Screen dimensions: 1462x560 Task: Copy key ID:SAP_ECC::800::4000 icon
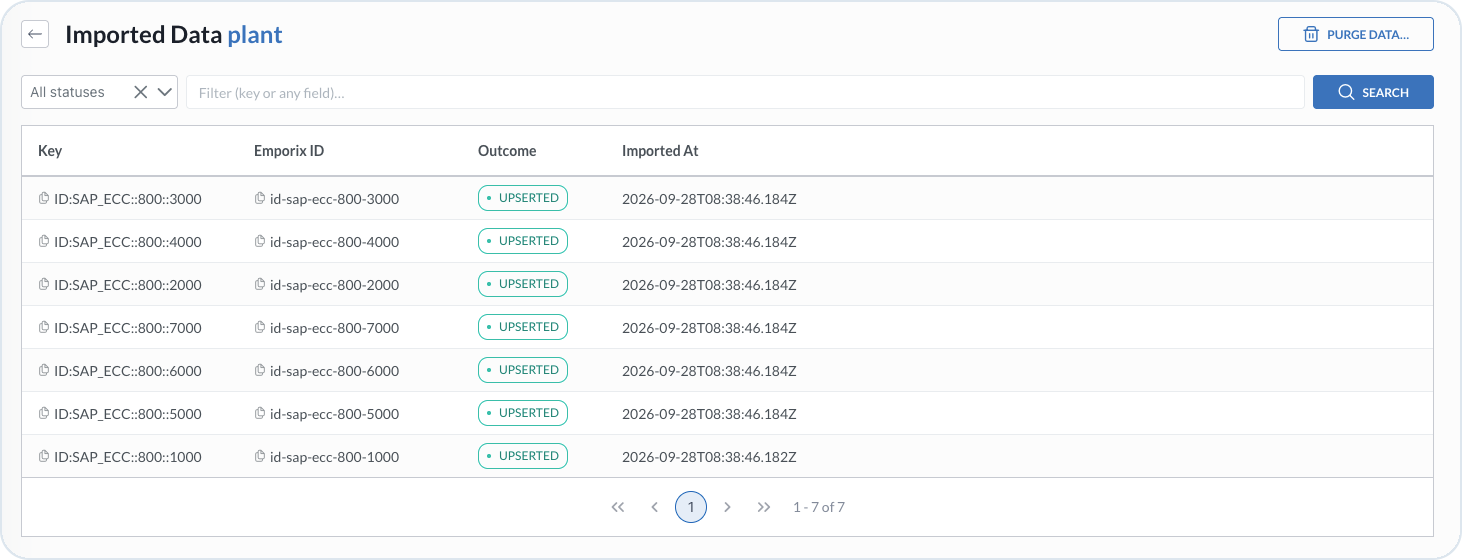click(x=44, y=242)
